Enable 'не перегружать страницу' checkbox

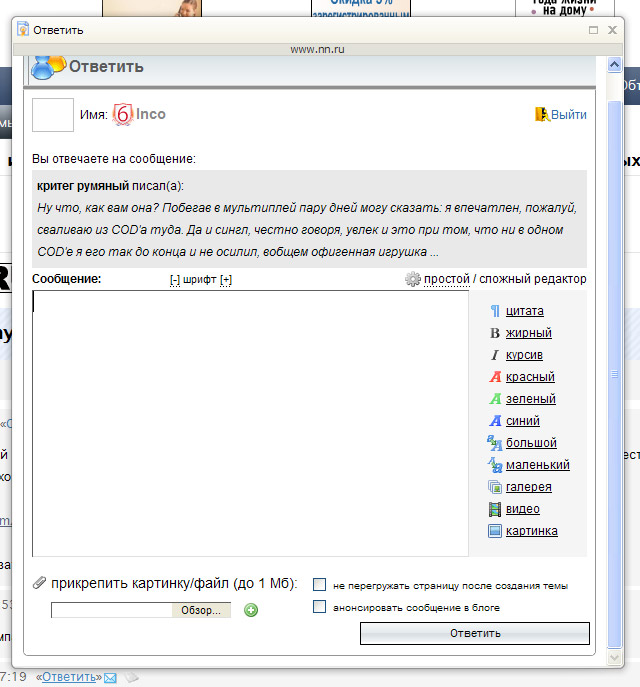click(320, 585)
